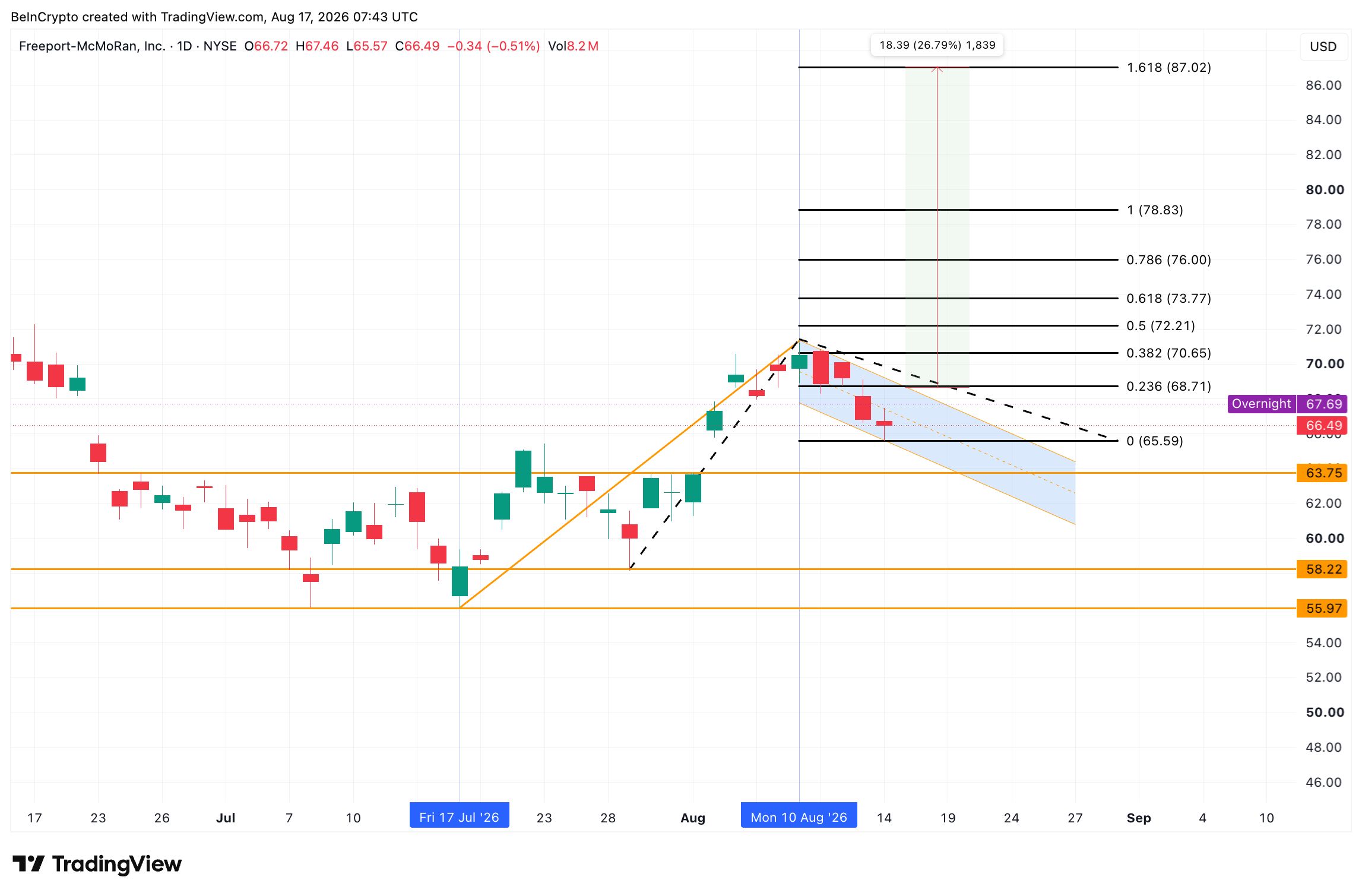Image resolution: width=1362 pixels, height=896 pixels.
Task: Click the 78.00 price axis tick
Action: (1323, 224)
